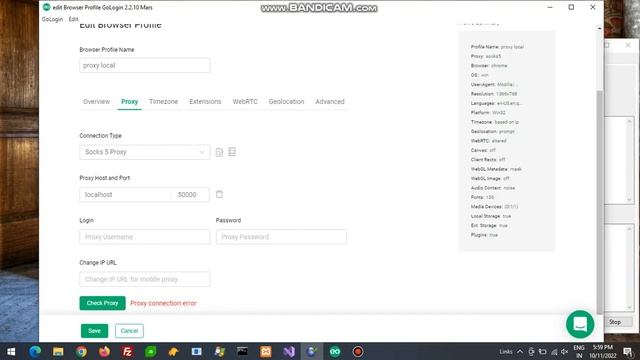
Task: Click the 'Proxy: socks5' summary row
Action: [486, 56]
